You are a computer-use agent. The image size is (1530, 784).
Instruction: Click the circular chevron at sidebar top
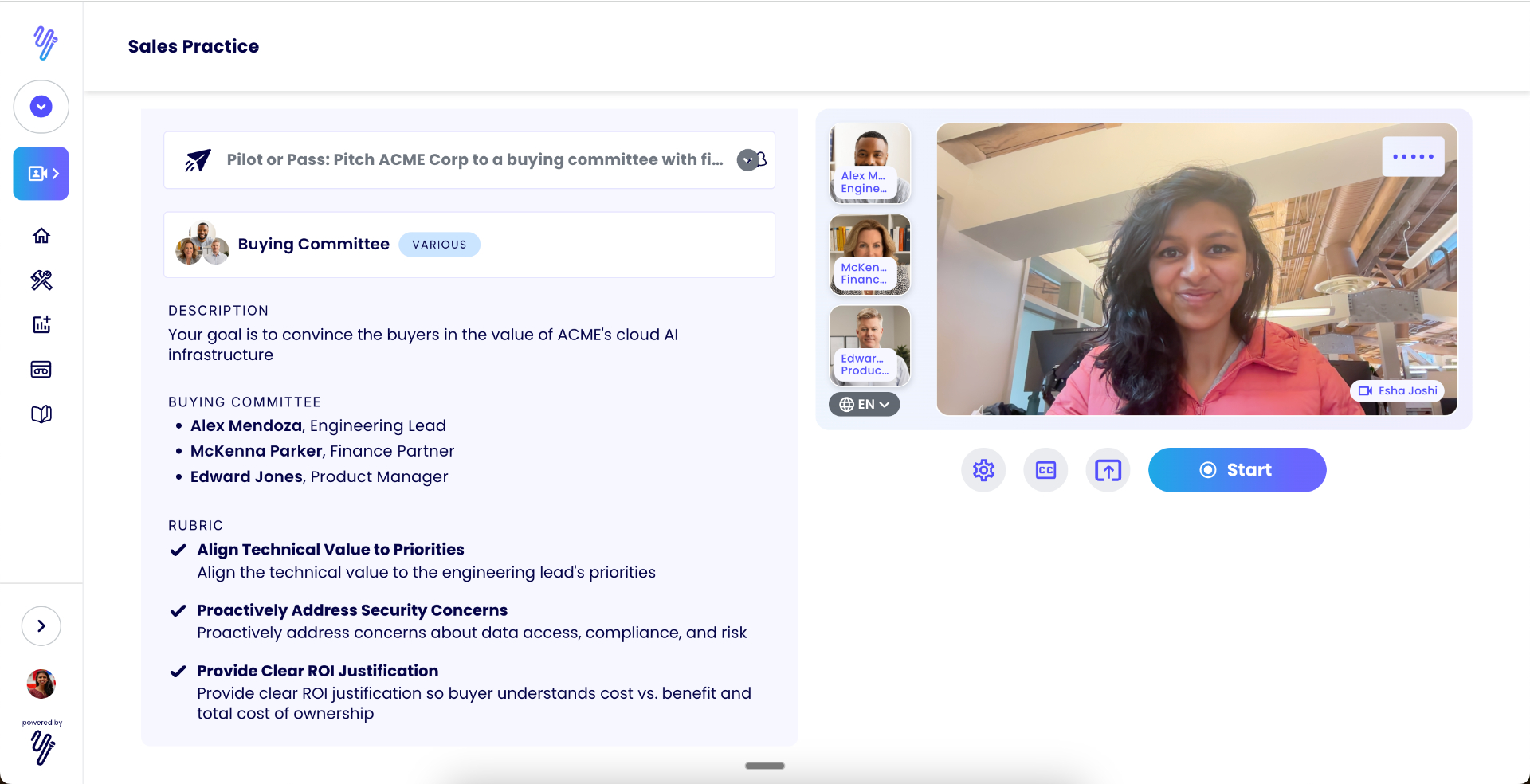(41, 106)
